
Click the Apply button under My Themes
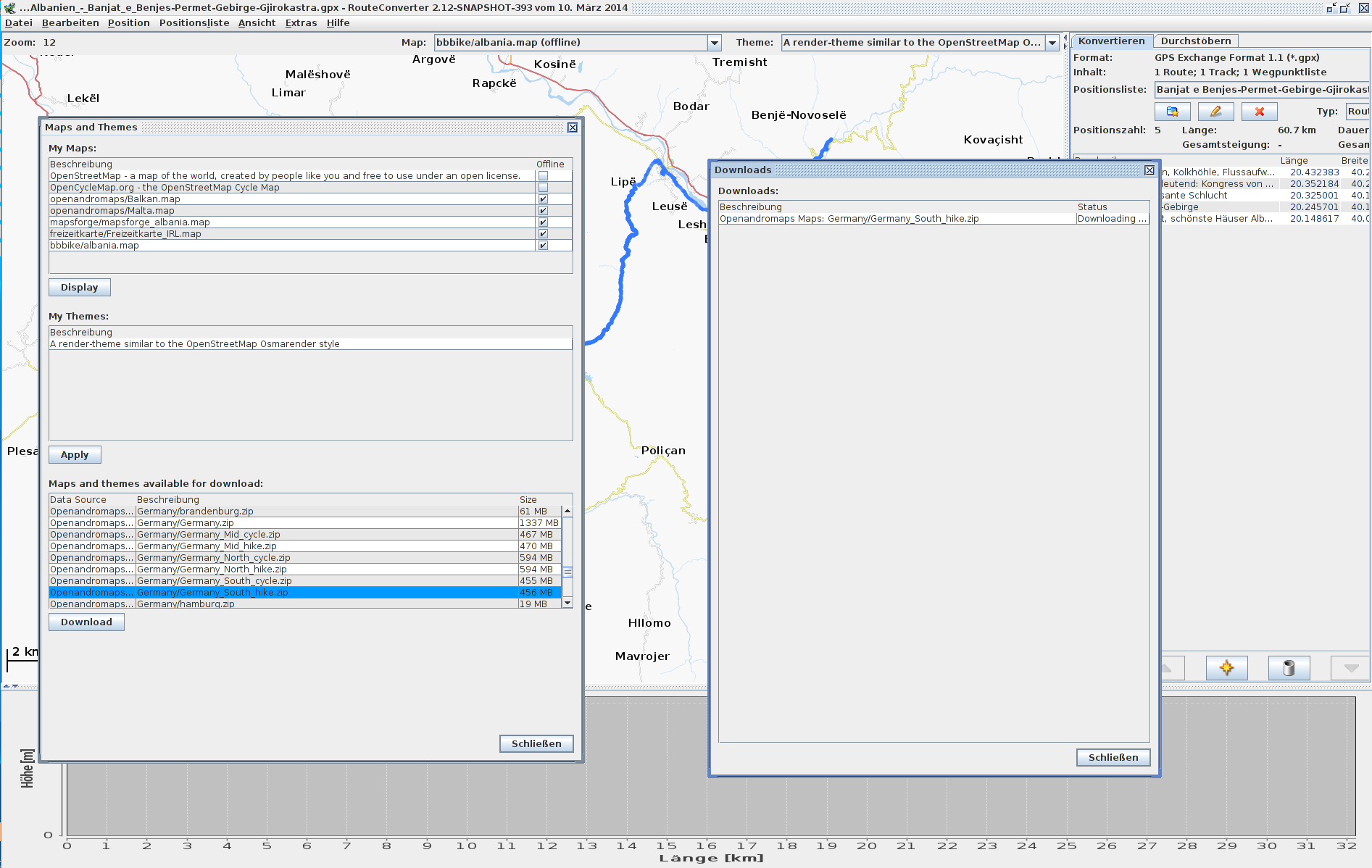[75, 455]
